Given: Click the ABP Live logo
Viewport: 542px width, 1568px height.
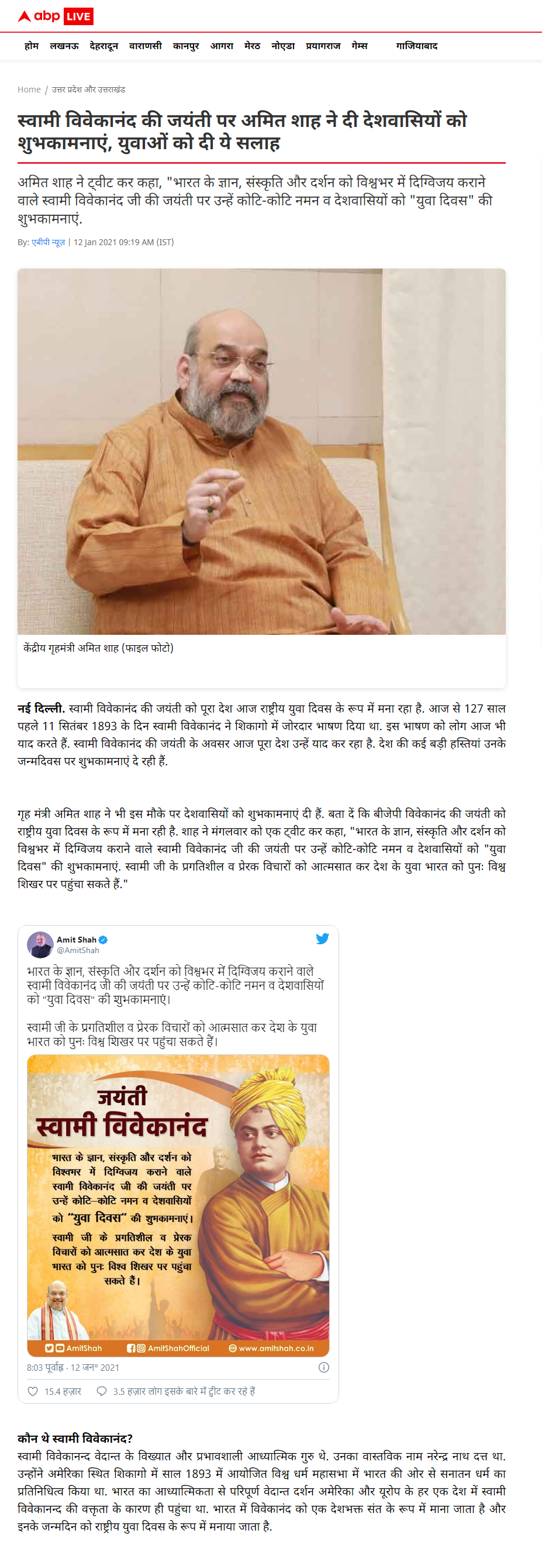Looking at the screenshot, I should pos(56,16).
